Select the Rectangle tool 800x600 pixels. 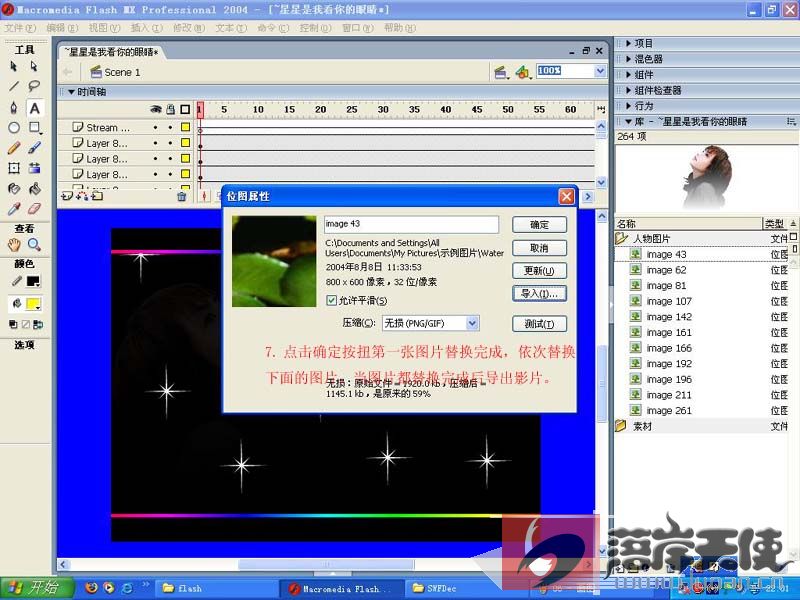point(34,128)
